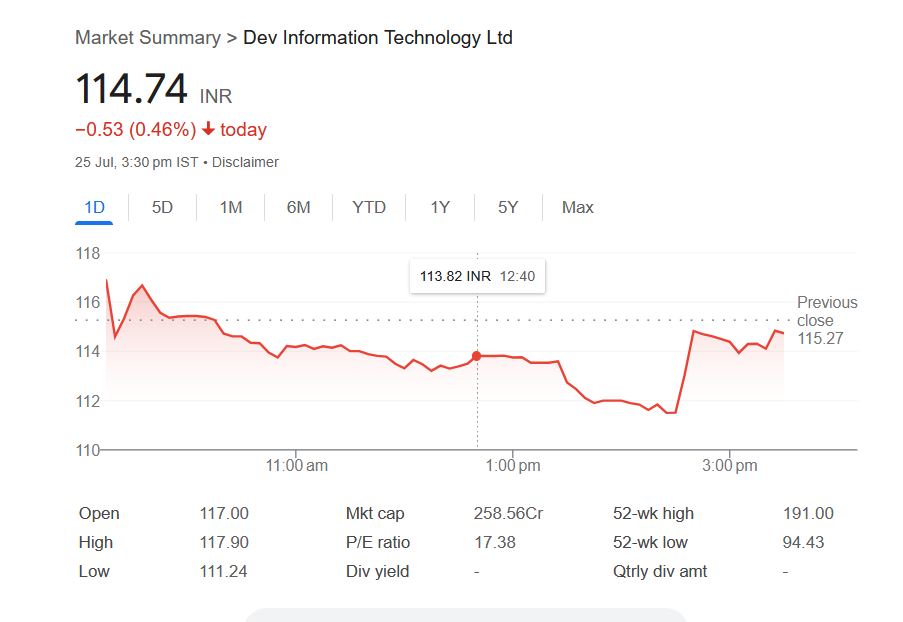Select the Max range tab
903x622 pixels.
[577, 207]
